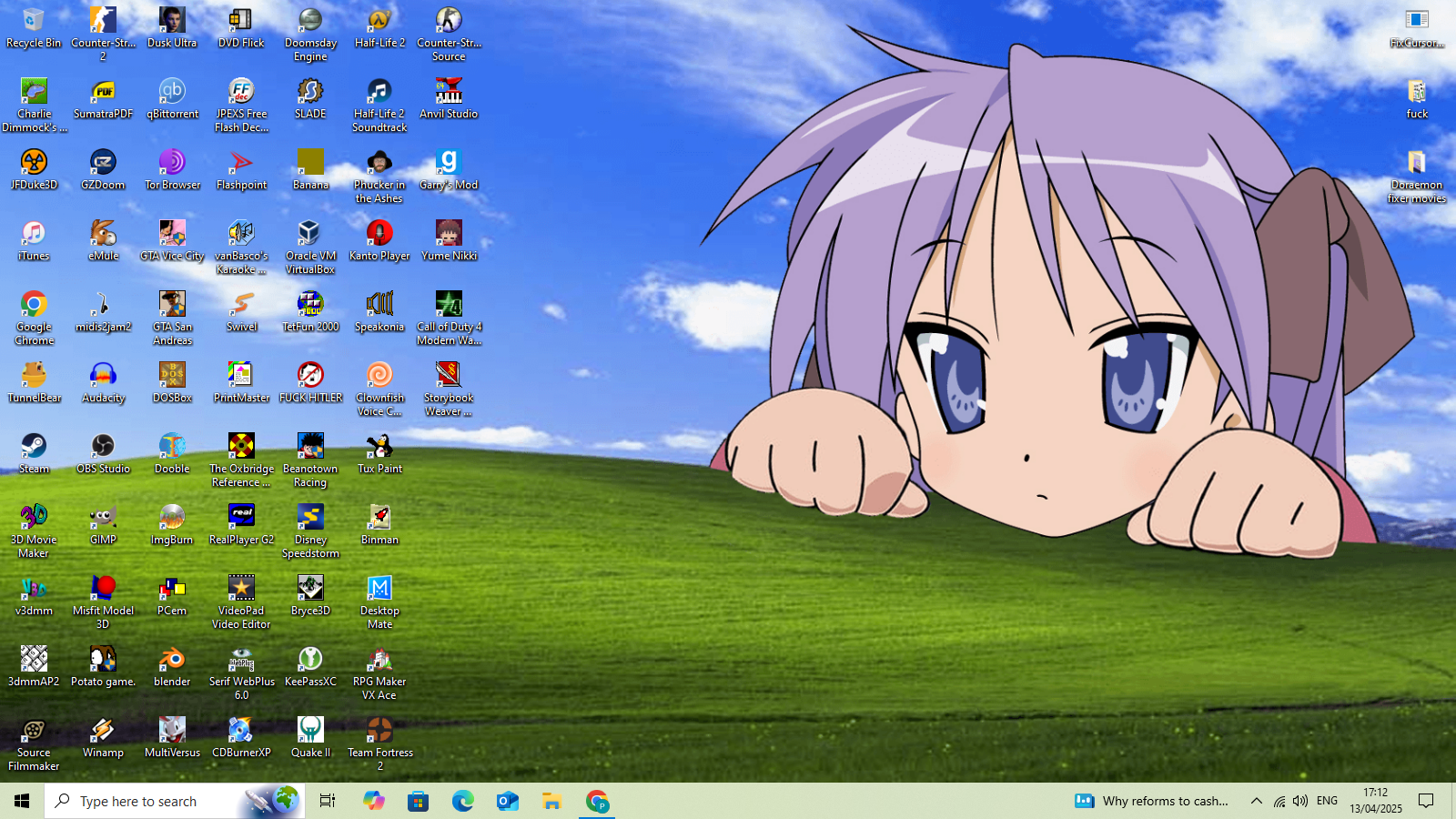
Task: Open Garry's Mod shortcut
Action: point(449,169)
